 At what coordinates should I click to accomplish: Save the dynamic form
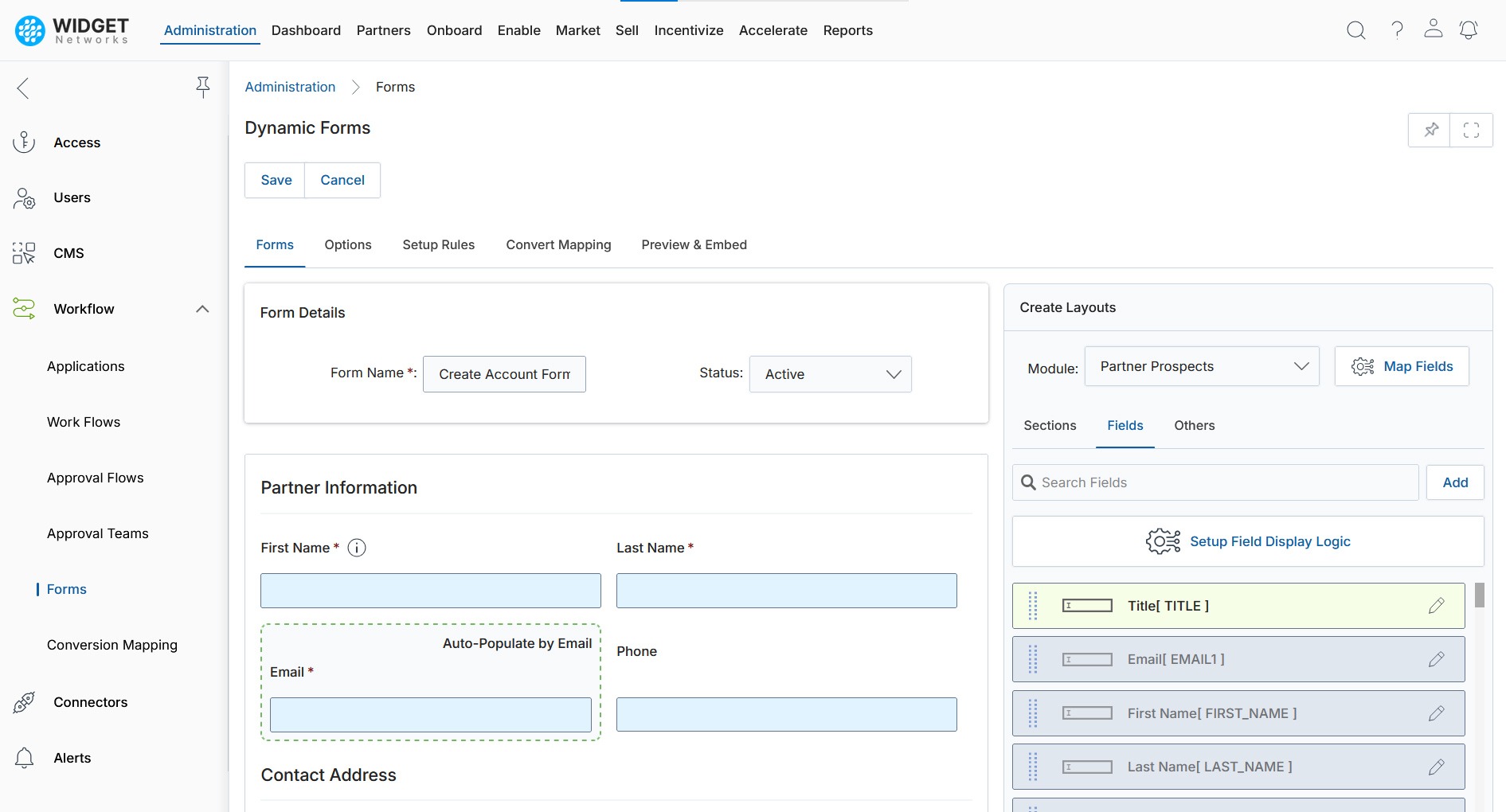click(276, 180)
